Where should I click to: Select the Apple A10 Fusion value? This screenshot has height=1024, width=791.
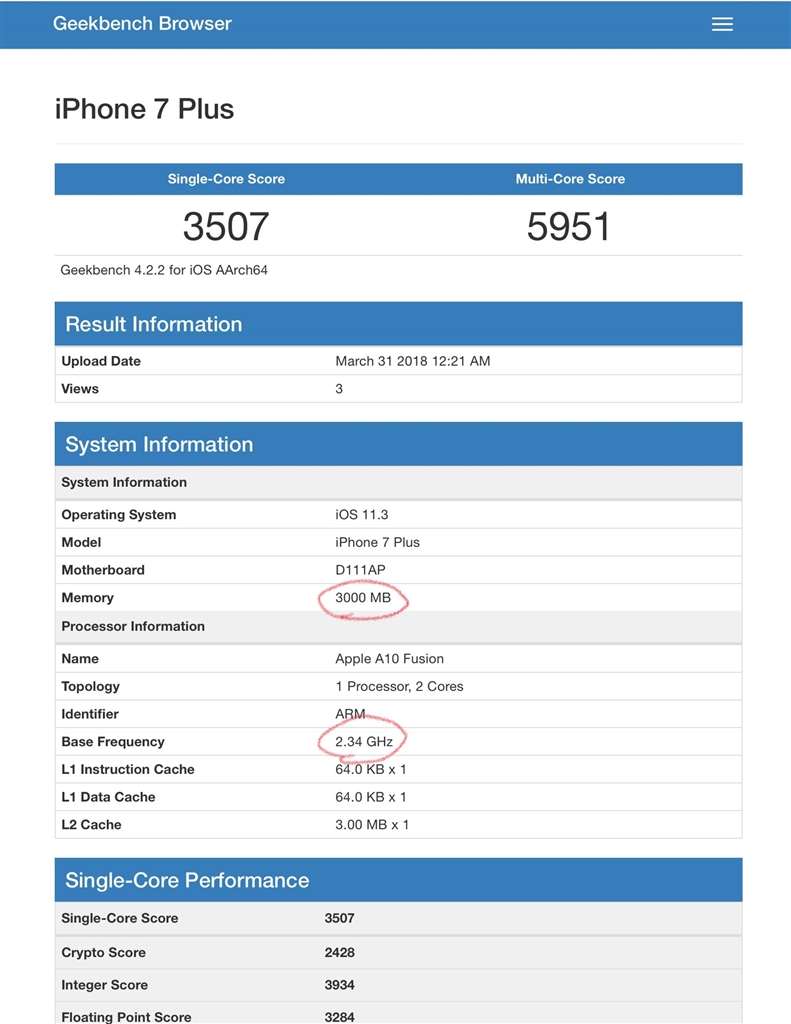(389, 658)
